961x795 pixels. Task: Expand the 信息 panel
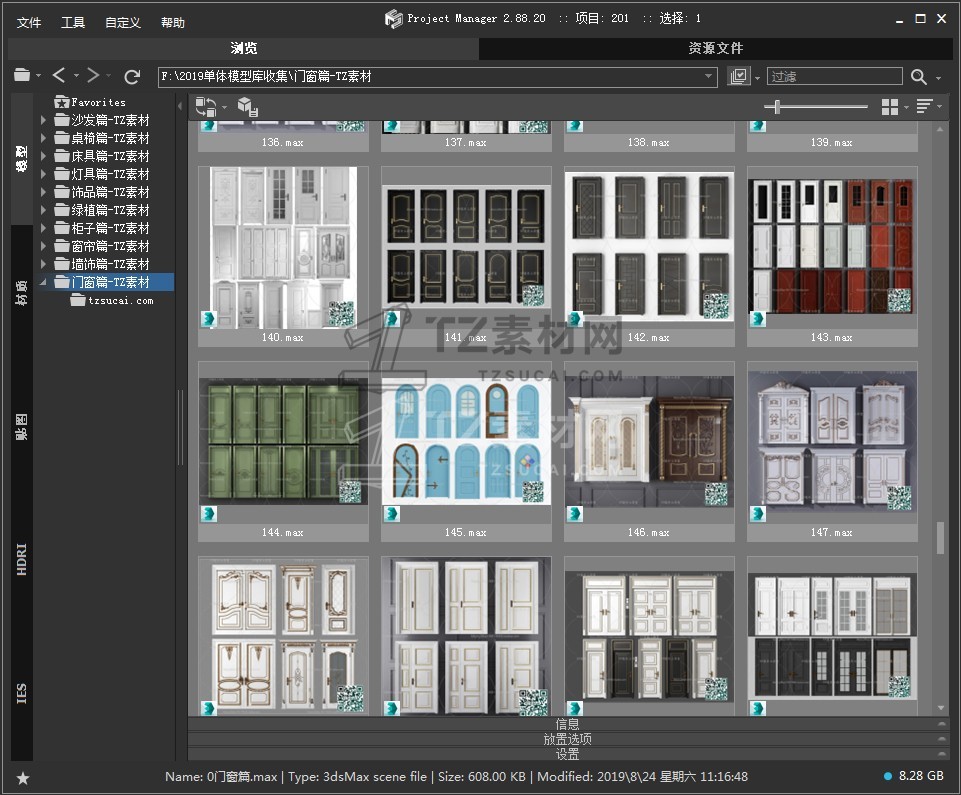click(x=567, y=724)
